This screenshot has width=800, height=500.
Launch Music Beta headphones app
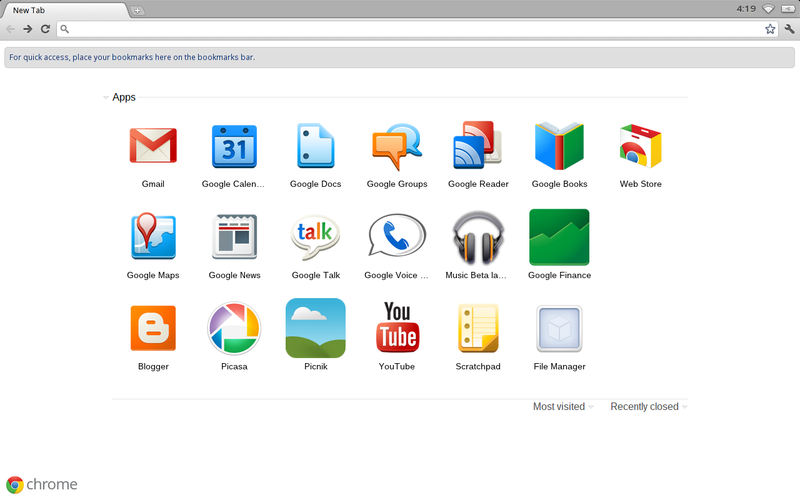coord(478,238)
